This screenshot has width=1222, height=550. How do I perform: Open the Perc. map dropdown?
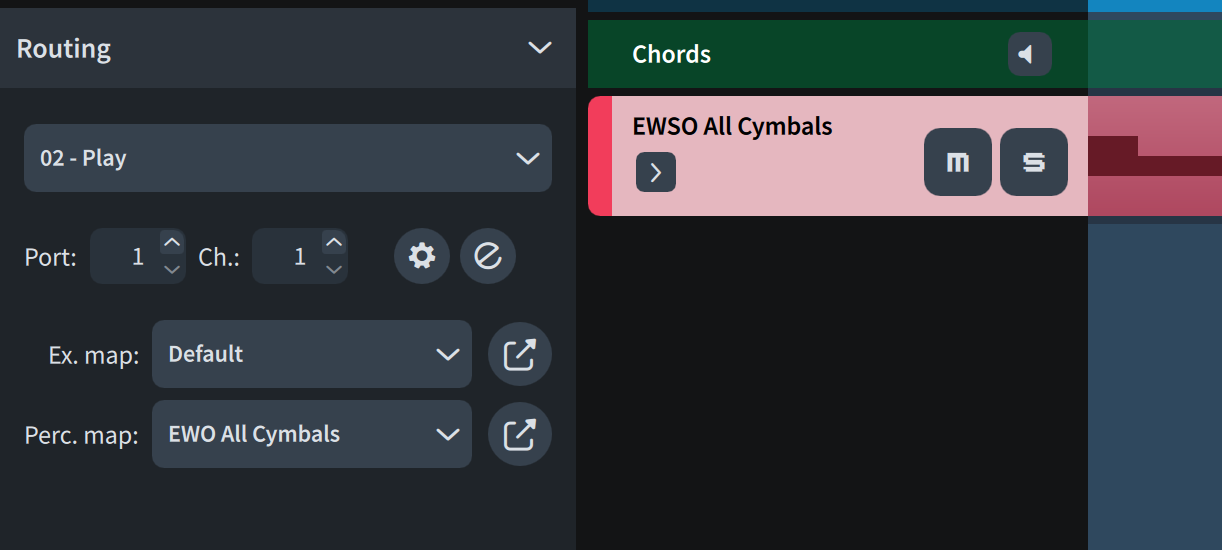point(311,434)
